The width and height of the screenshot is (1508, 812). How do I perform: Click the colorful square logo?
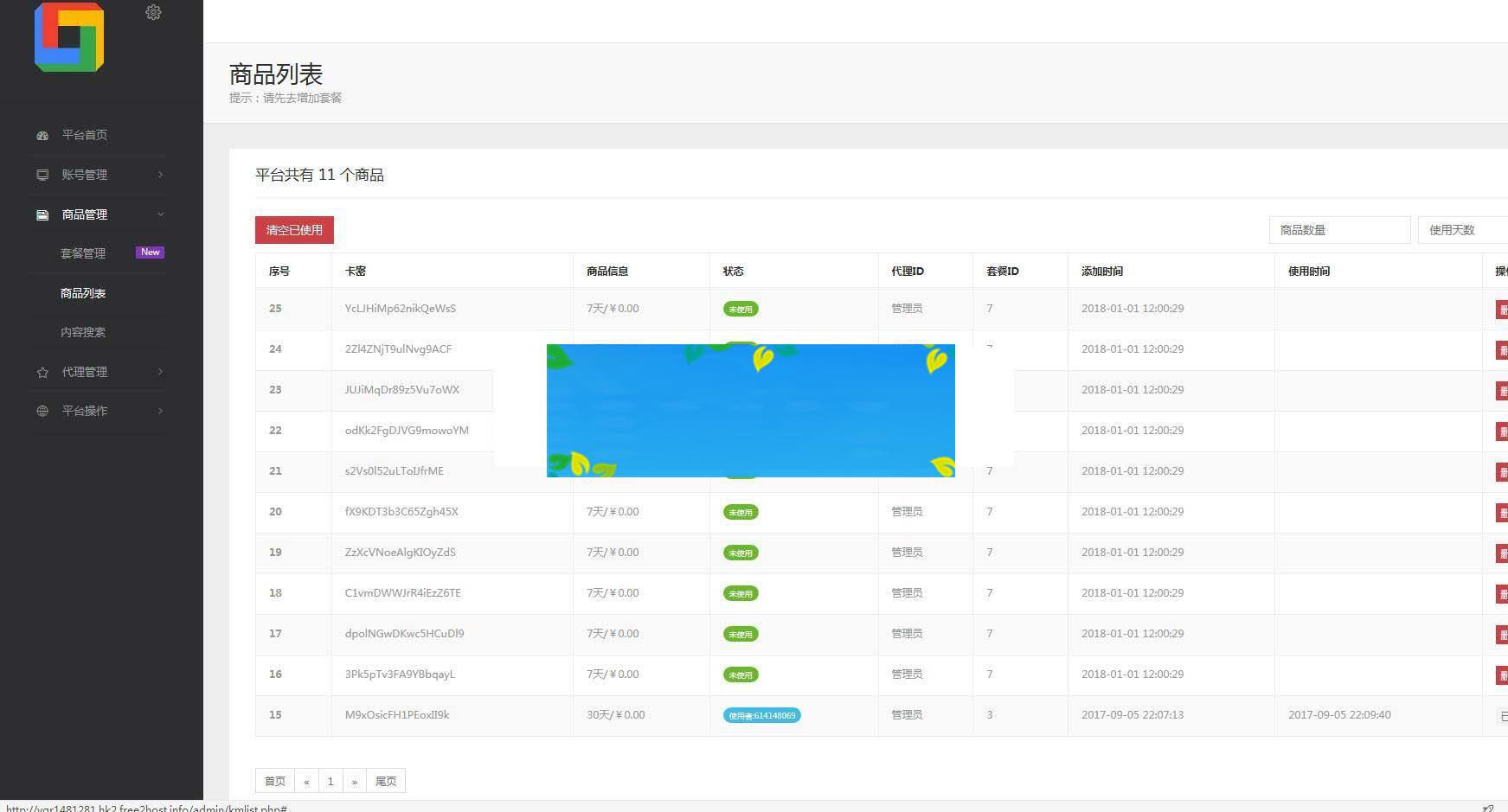(x=69, y=37)
